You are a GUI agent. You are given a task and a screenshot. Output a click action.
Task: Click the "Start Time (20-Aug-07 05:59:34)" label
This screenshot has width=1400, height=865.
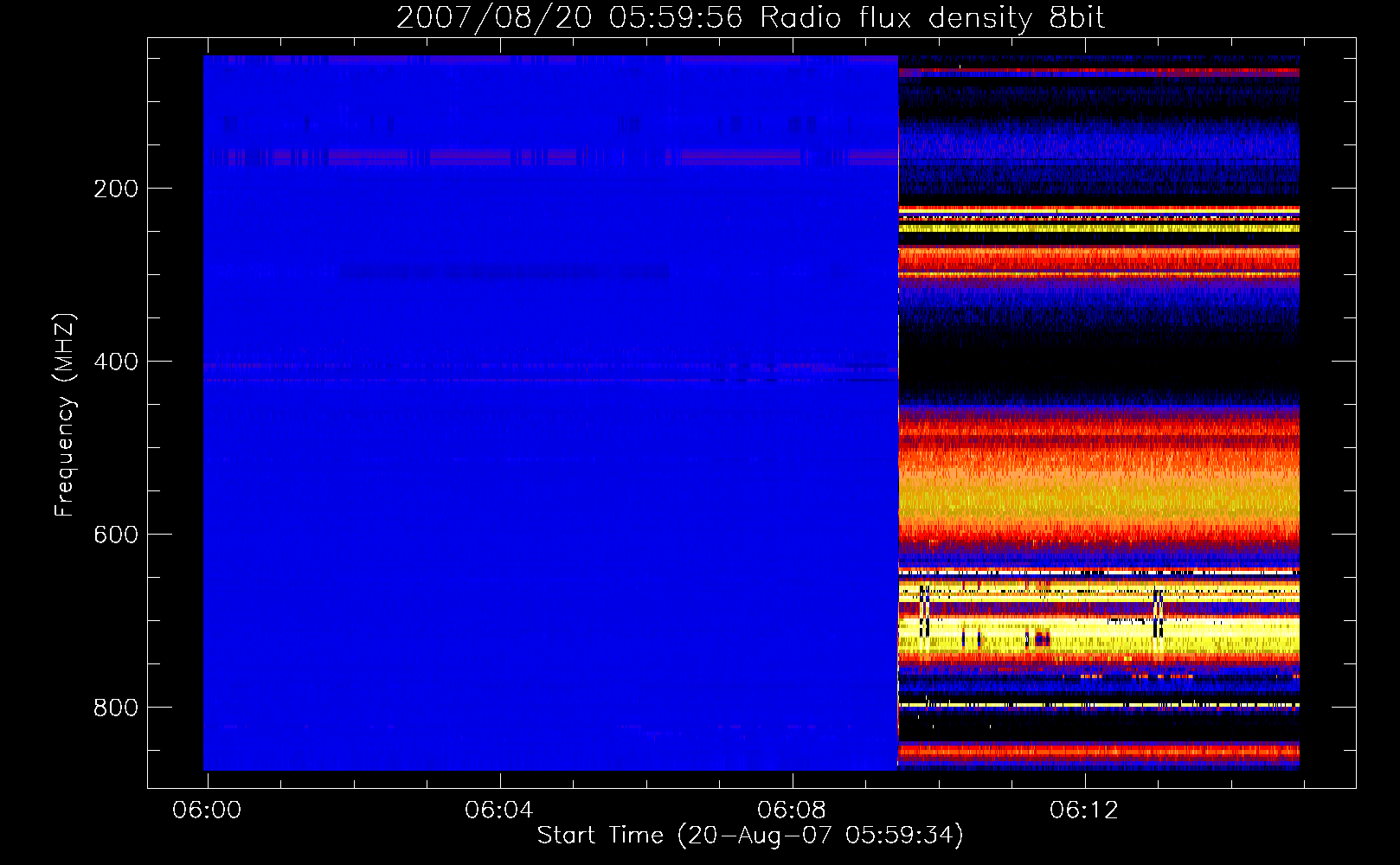(750, 836)
